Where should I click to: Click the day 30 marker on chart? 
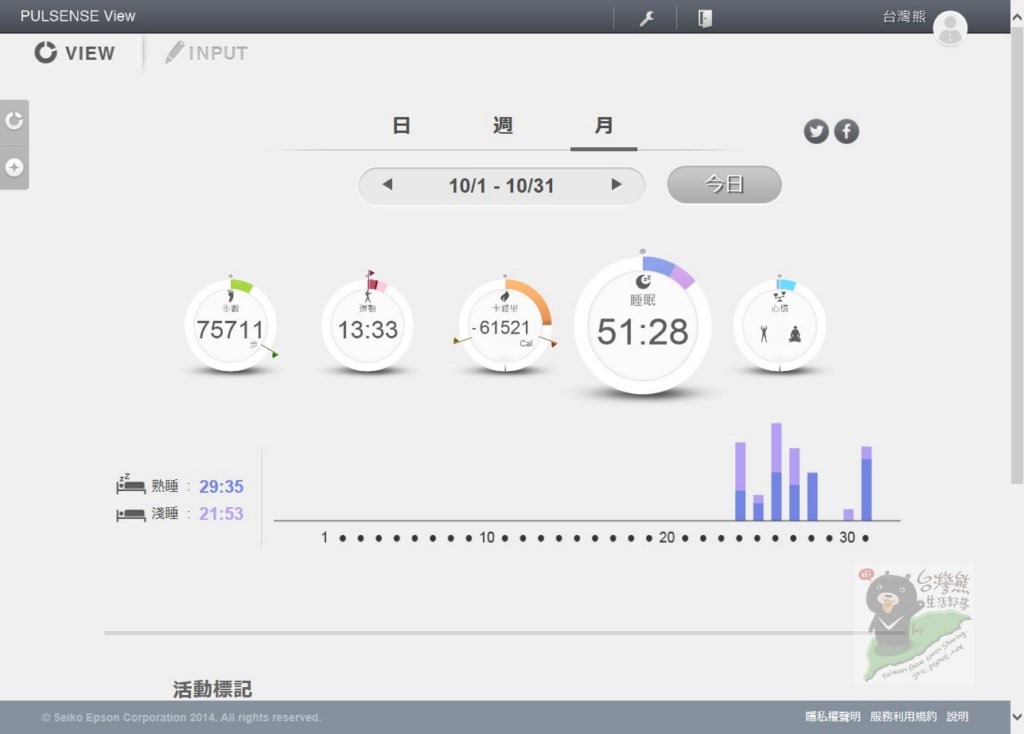coord(847,537)
